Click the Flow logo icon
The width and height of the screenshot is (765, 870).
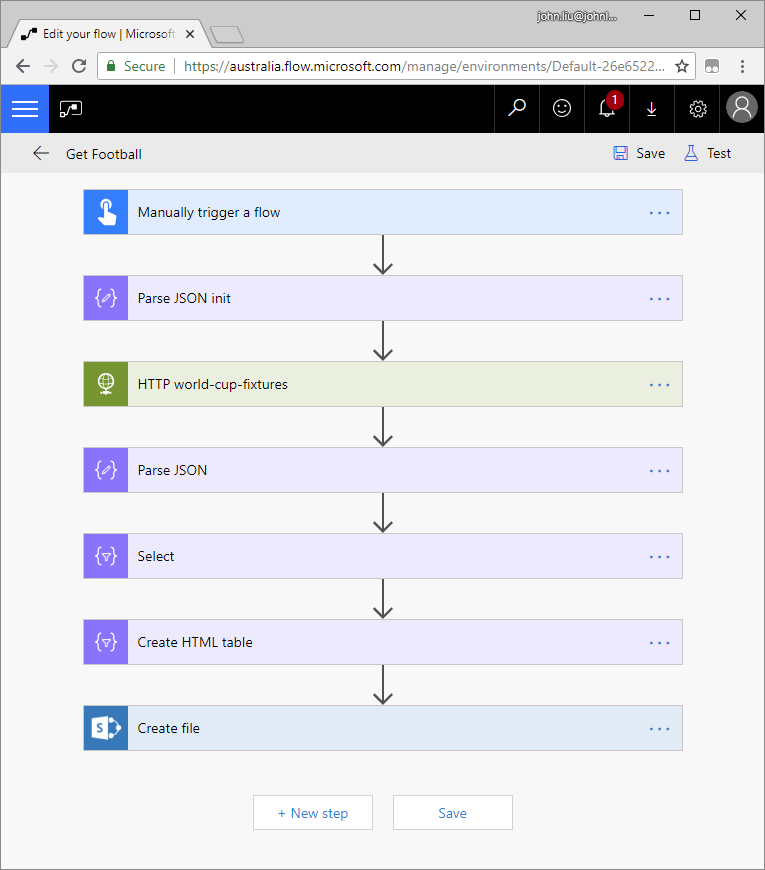point(71,109)
